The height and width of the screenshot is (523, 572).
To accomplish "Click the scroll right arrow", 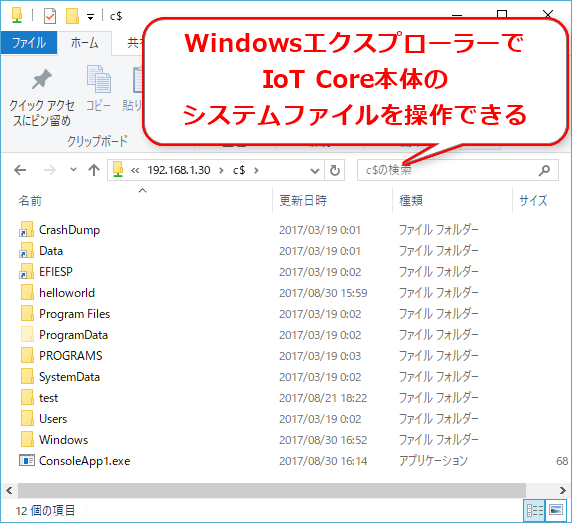I will click(563, 491).
